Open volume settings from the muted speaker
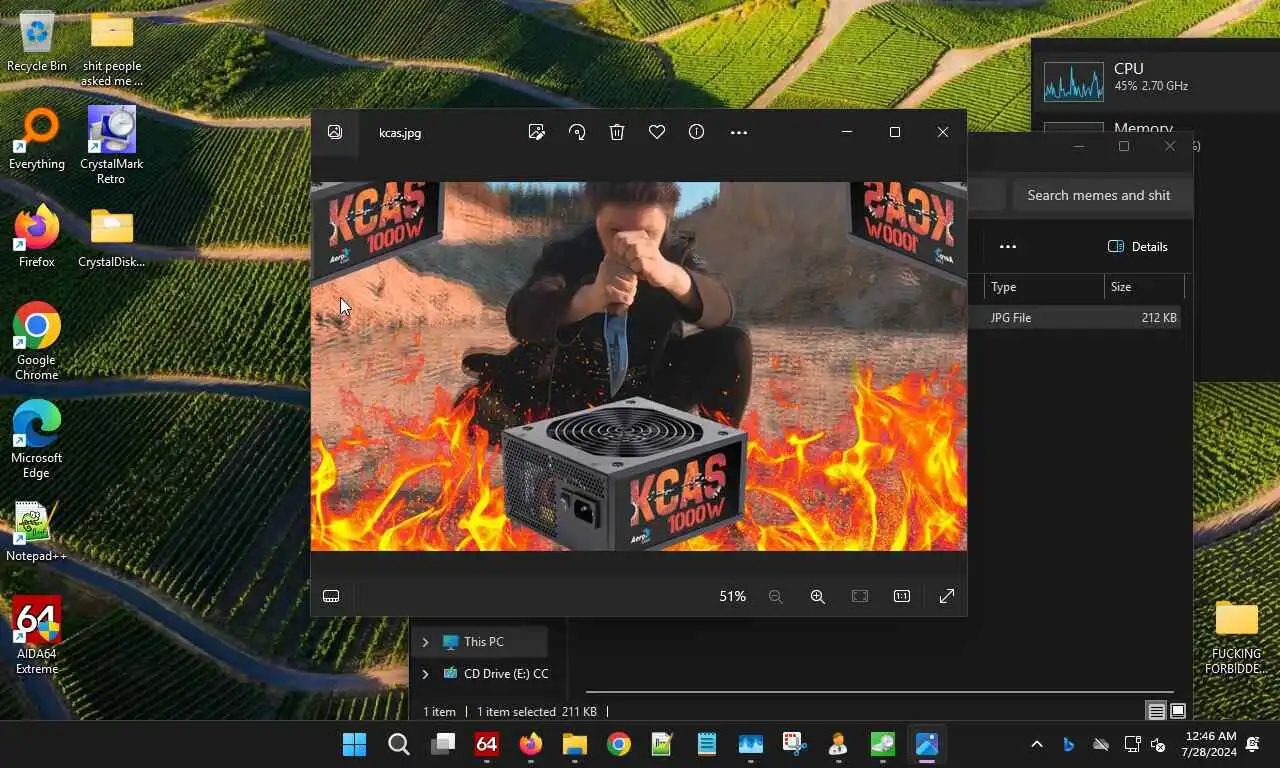 [1158, 744]
